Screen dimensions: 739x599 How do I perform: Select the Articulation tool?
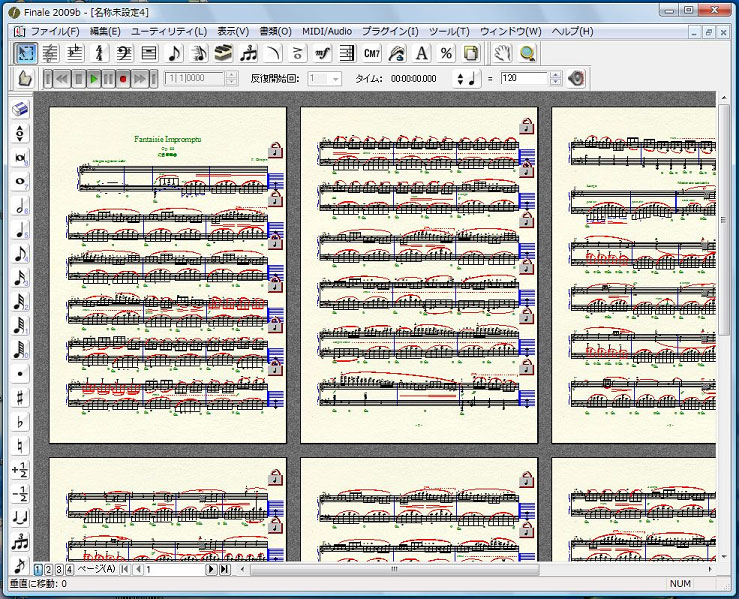298,53
